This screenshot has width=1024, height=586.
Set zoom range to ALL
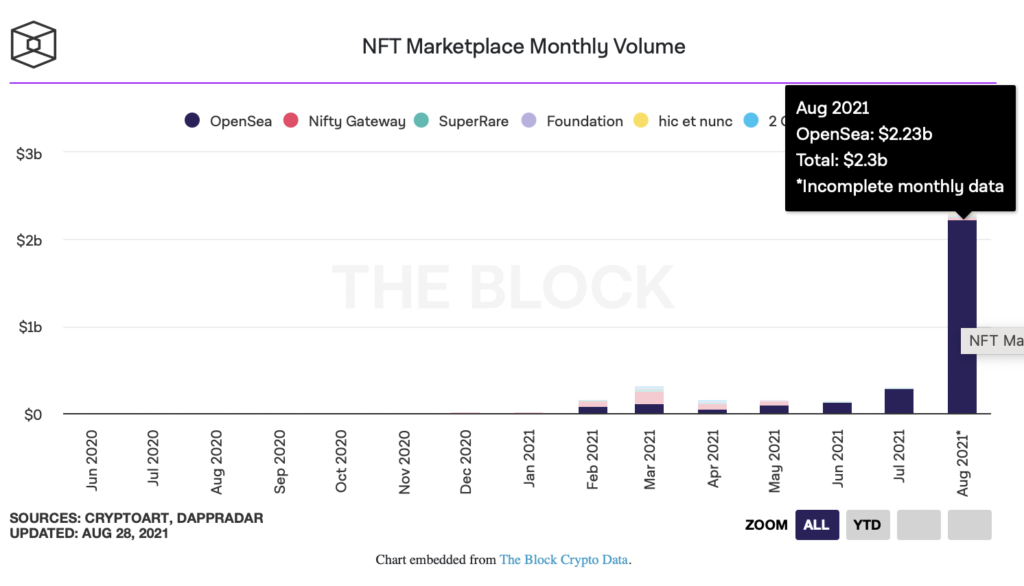816,525
